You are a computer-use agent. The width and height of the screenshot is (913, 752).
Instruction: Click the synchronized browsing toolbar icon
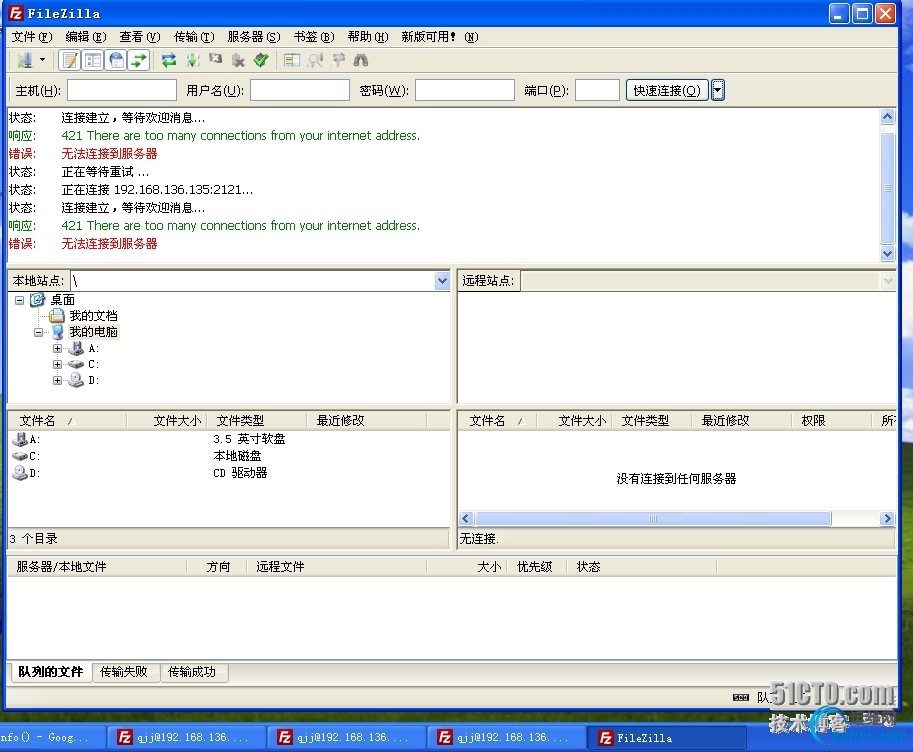pyautogui.click(x=338, y=60)
